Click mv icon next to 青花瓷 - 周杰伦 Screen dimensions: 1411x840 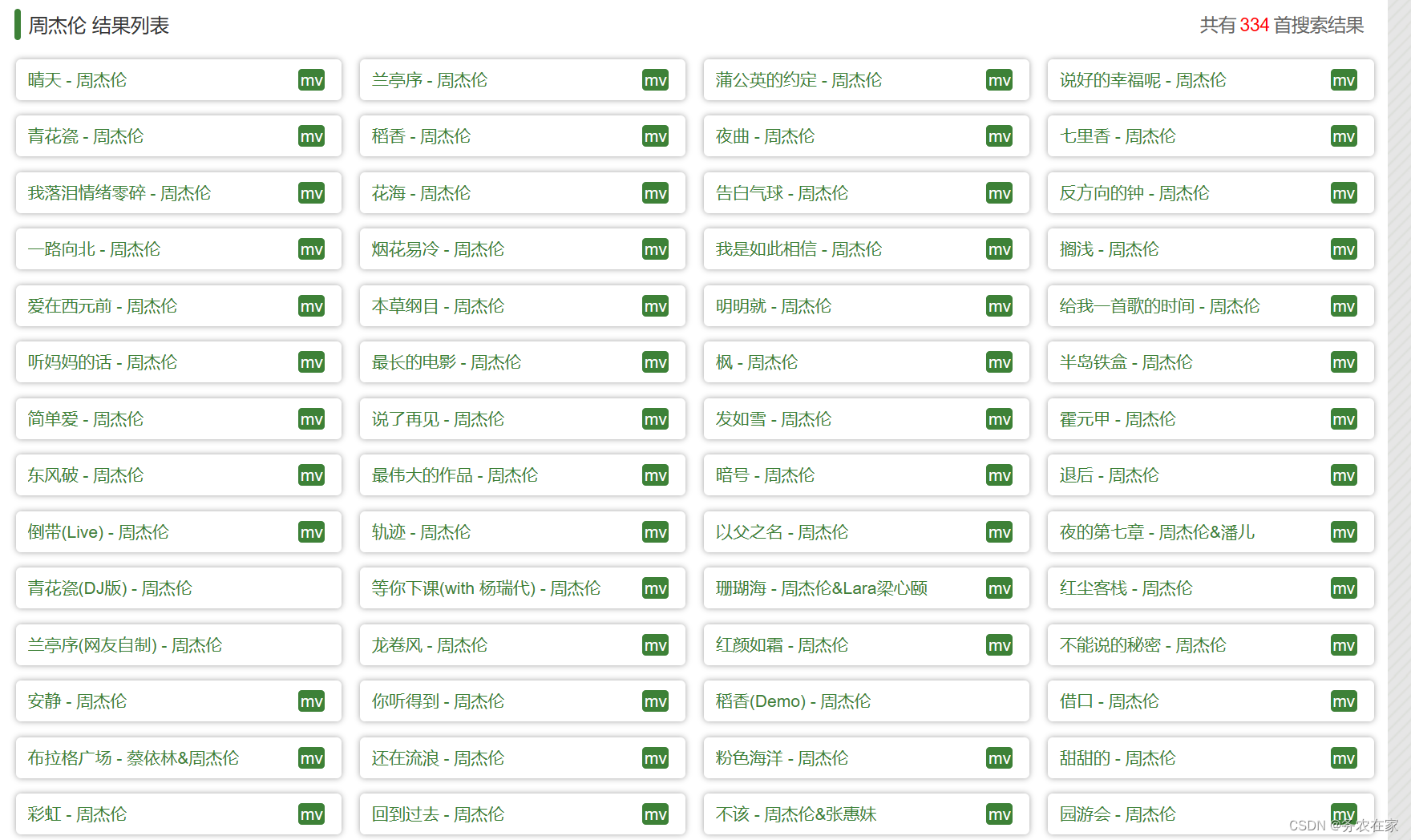point(311,136)
